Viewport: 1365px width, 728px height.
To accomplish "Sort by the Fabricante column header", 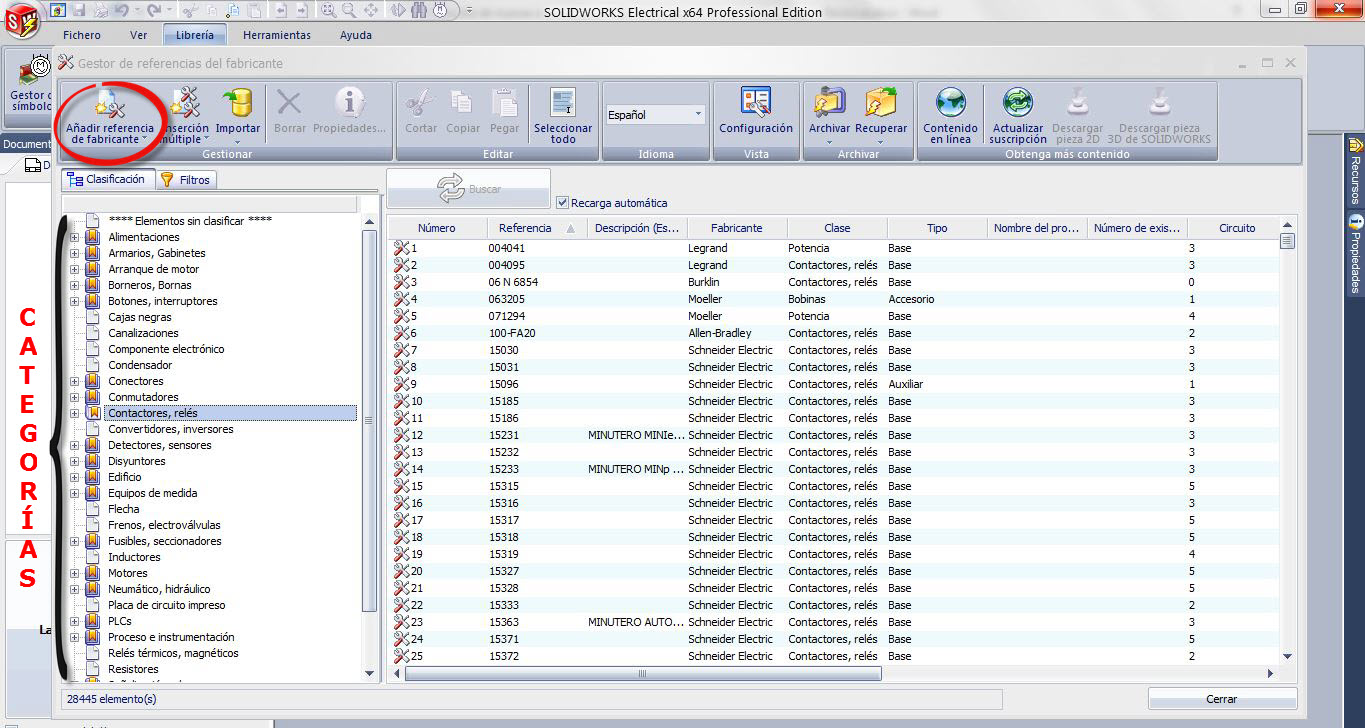I will [736, 228].
